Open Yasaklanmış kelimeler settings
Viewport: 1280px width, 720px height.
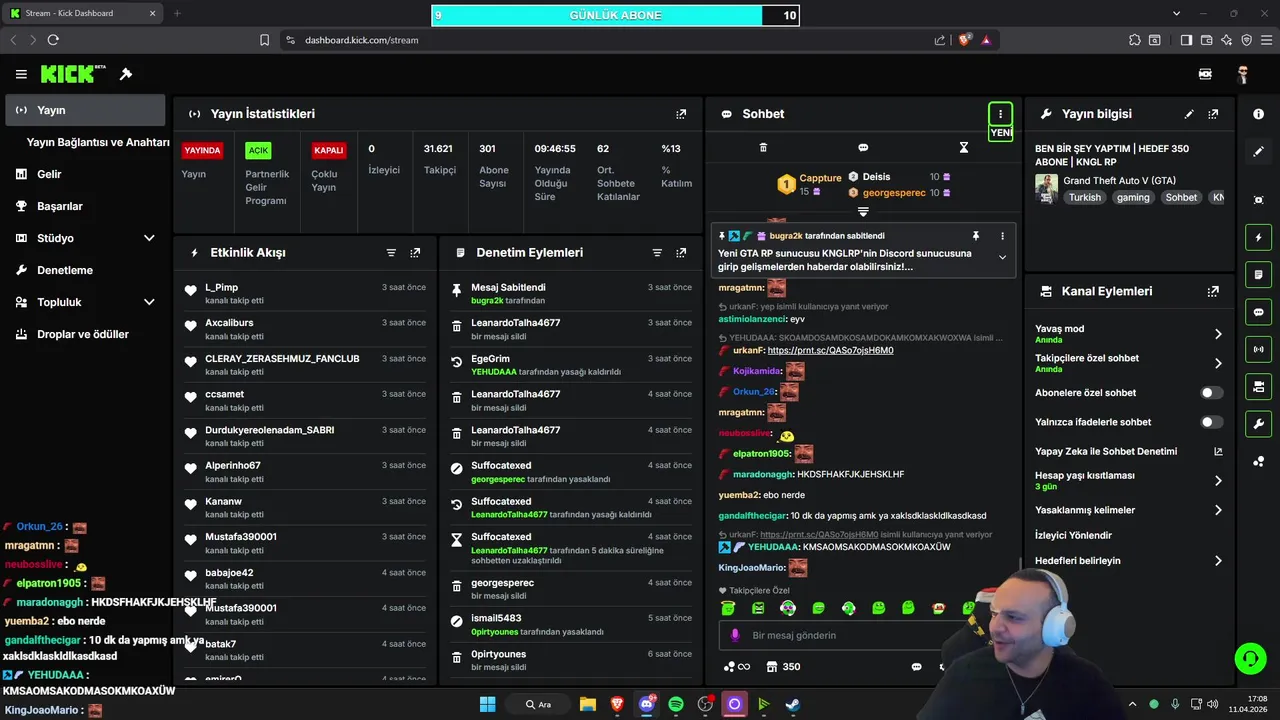coord(1129,510)
